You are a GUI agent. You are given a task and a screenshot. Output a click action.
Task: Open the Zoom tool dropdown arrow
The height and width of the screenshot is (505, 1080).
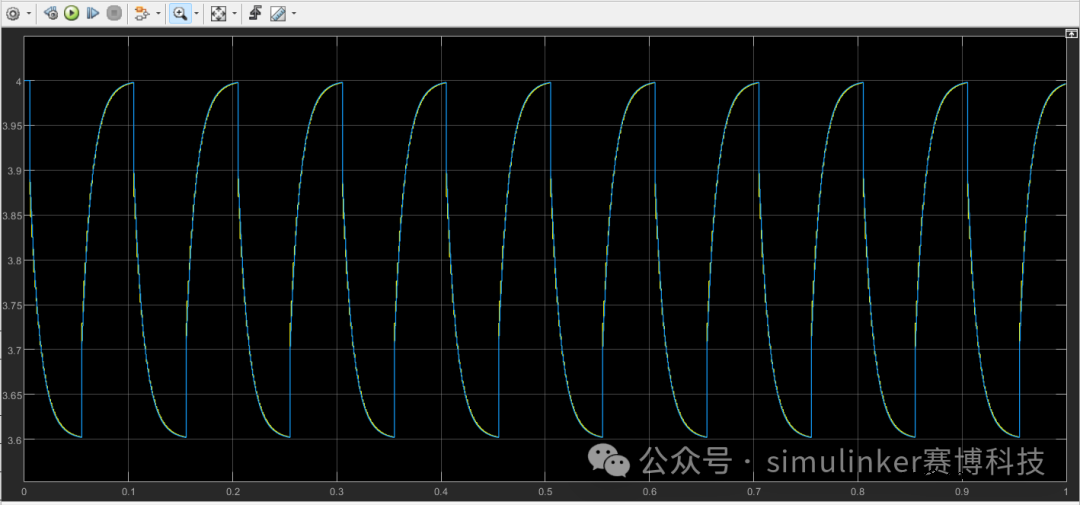click(x=196, y=14)
